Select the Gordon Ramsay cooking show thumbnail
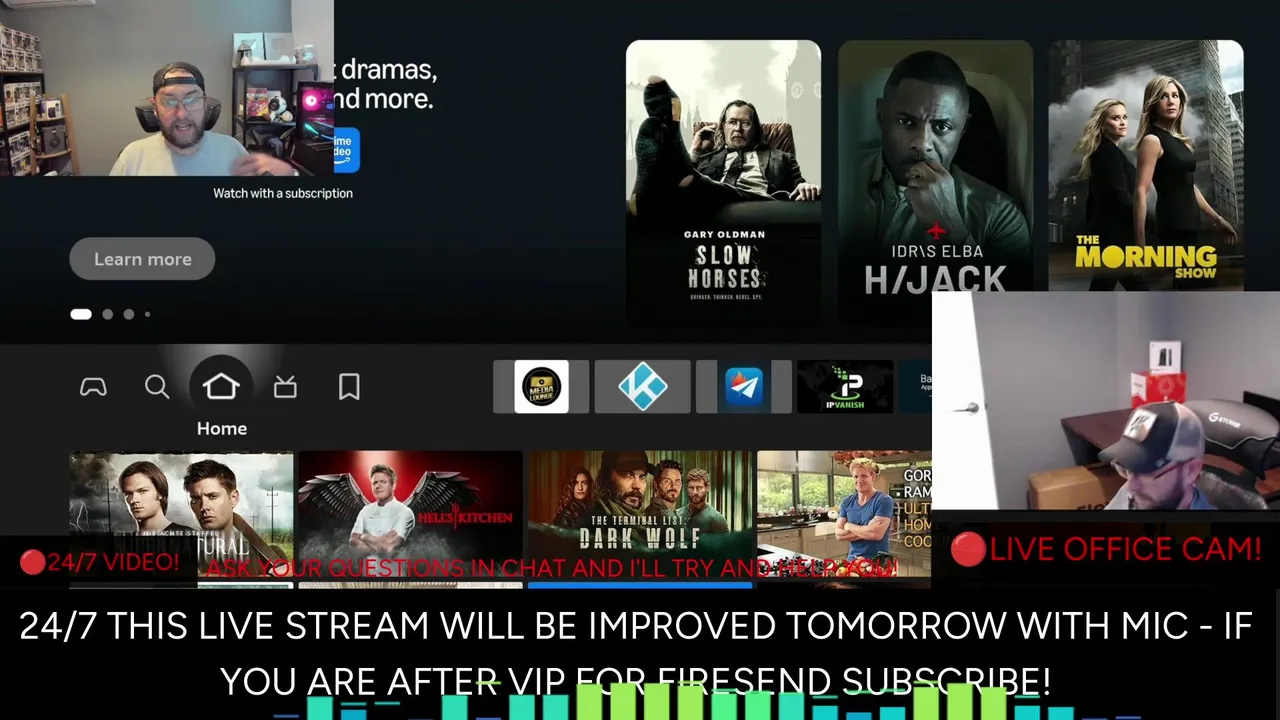Viewport: 1280px width, 720px height. (x=845, y=515)
